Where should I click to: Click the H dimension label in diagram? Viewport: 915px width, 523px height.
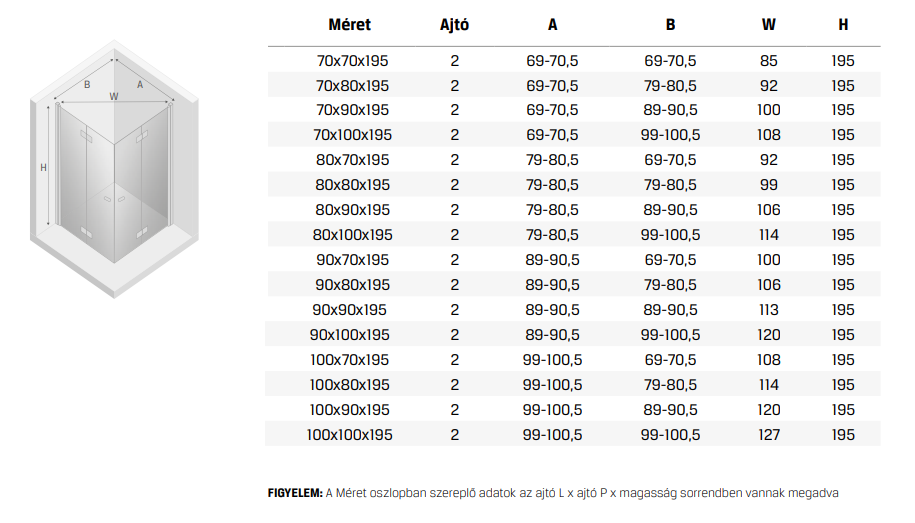[x=43, y=168]
